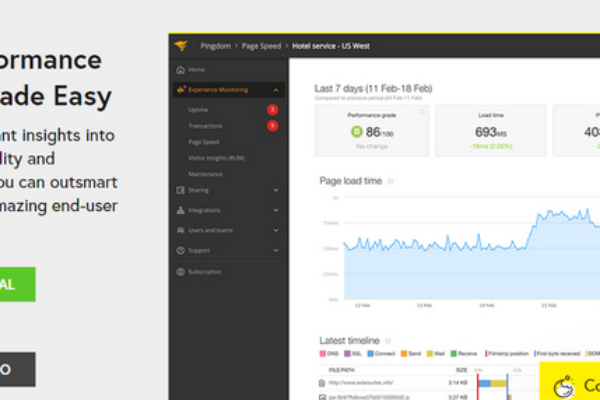This screenshot has width=600, height=400.
Task: Open Home in sidebar
Action: 196,70
